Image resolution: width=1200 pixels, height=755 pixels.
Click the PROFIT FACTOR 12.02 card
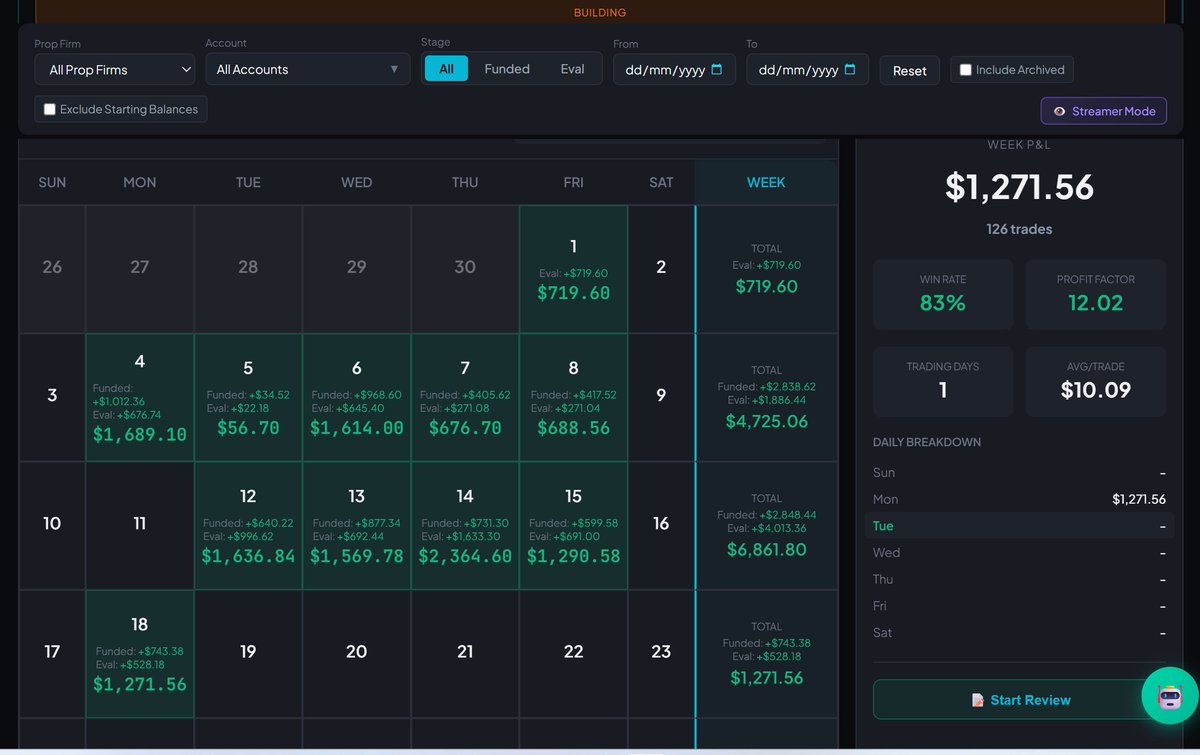click(1096, 295)
